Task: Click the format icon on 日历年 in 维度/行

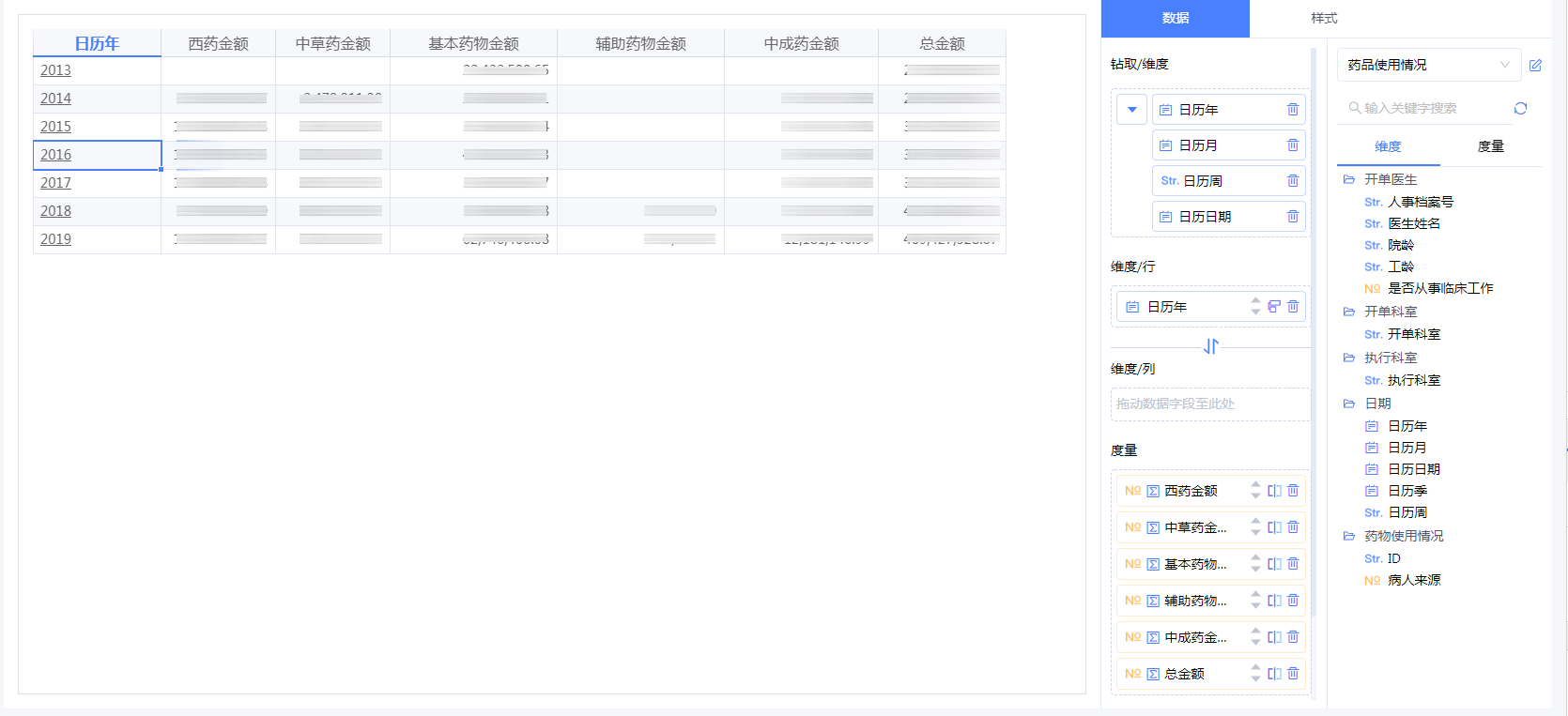Action: (1274, 307)
